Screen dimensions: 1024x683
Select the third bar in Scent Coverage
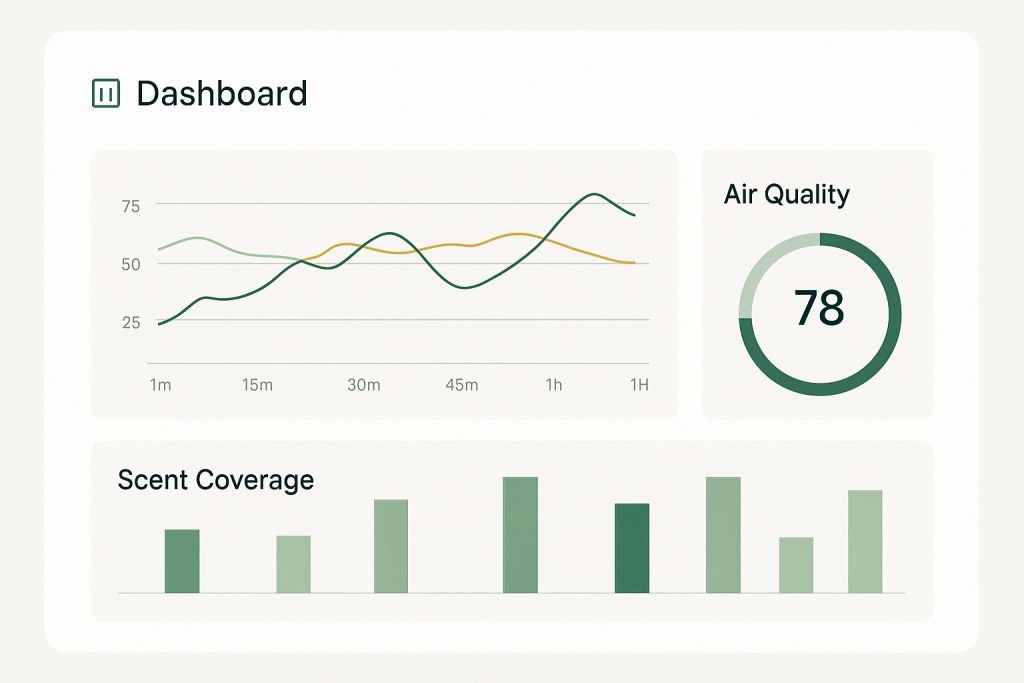pos(391,546)
